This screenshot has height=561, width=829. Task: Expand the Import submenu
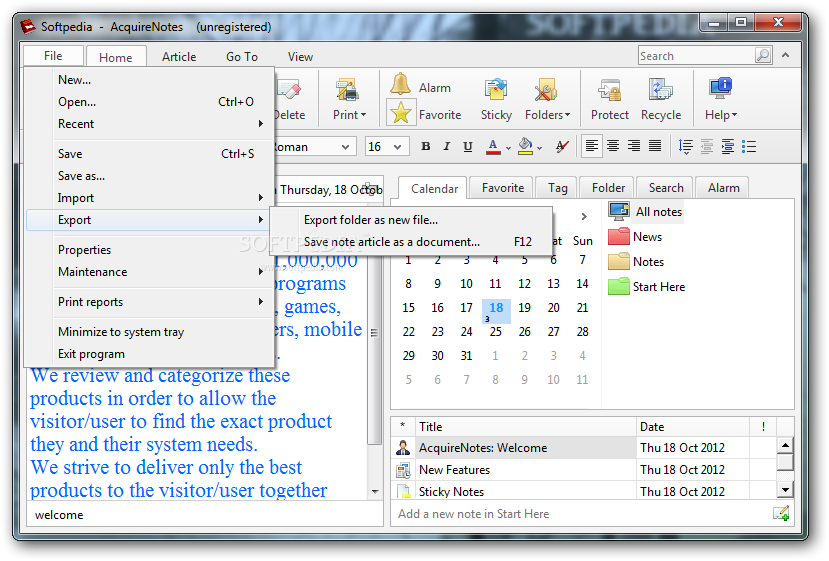(x=148, y=198)
